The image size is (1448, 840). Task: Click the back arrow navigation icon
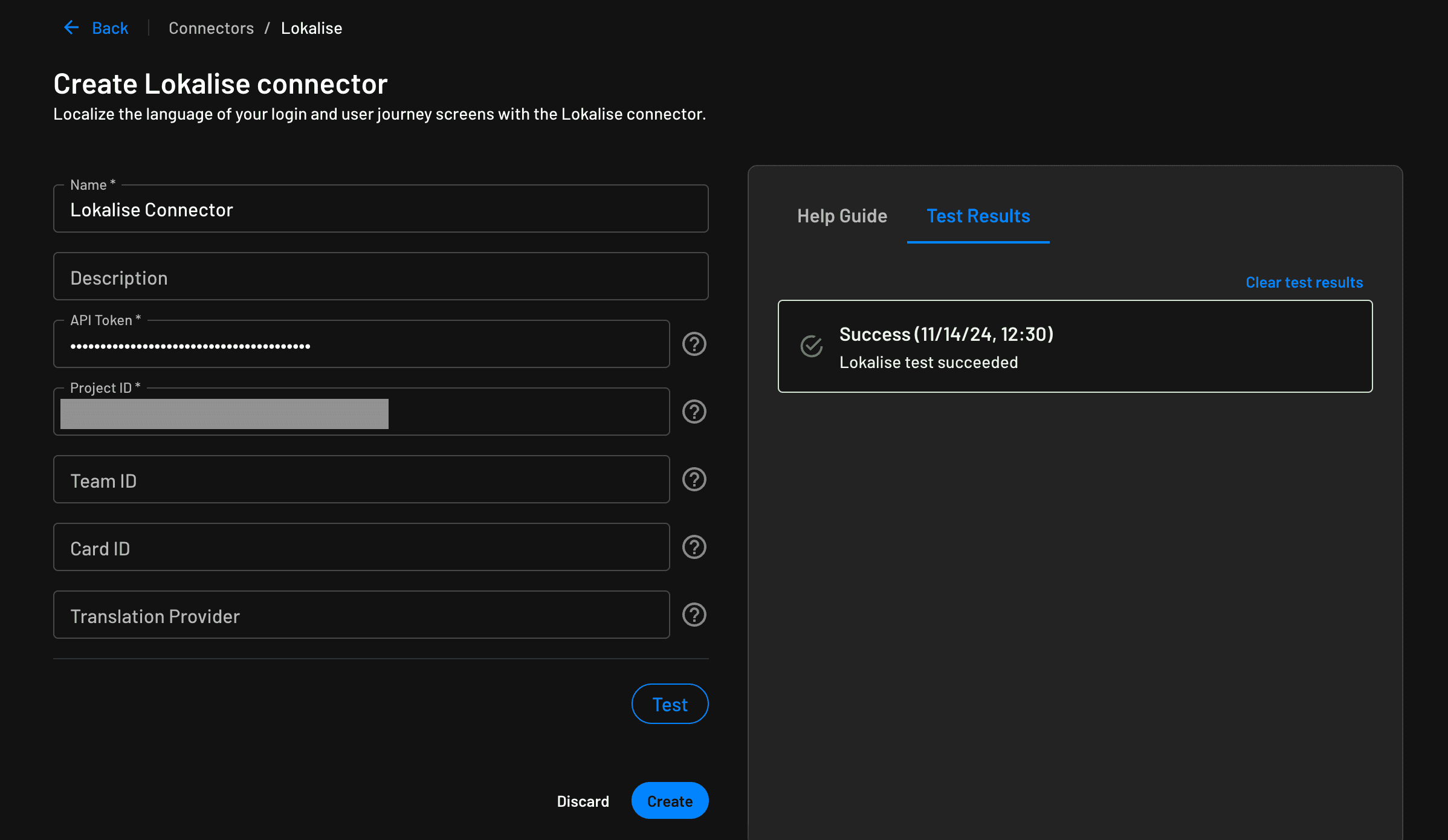tap(71, 28)
